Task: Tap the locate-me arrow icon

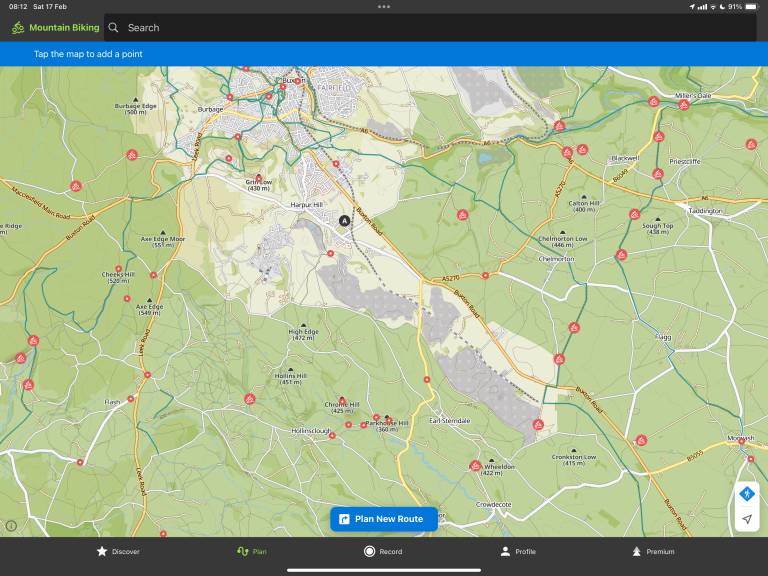Action: click(746, 519)
